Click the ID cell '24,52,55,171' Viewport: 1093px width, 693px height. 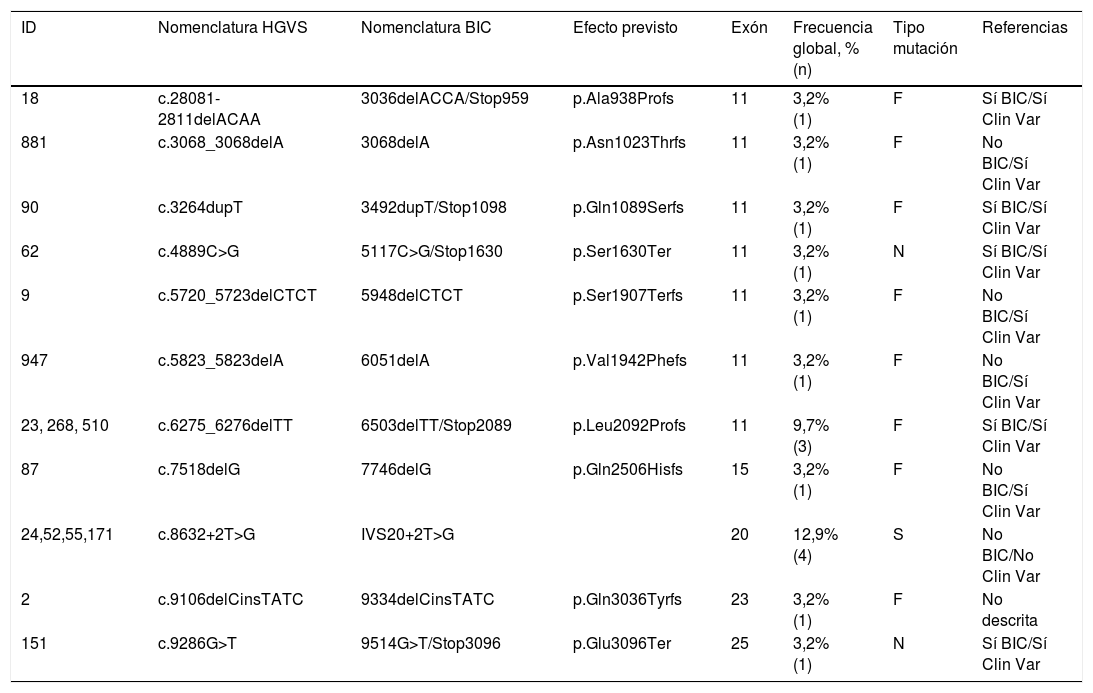click(x=67, y=535)
